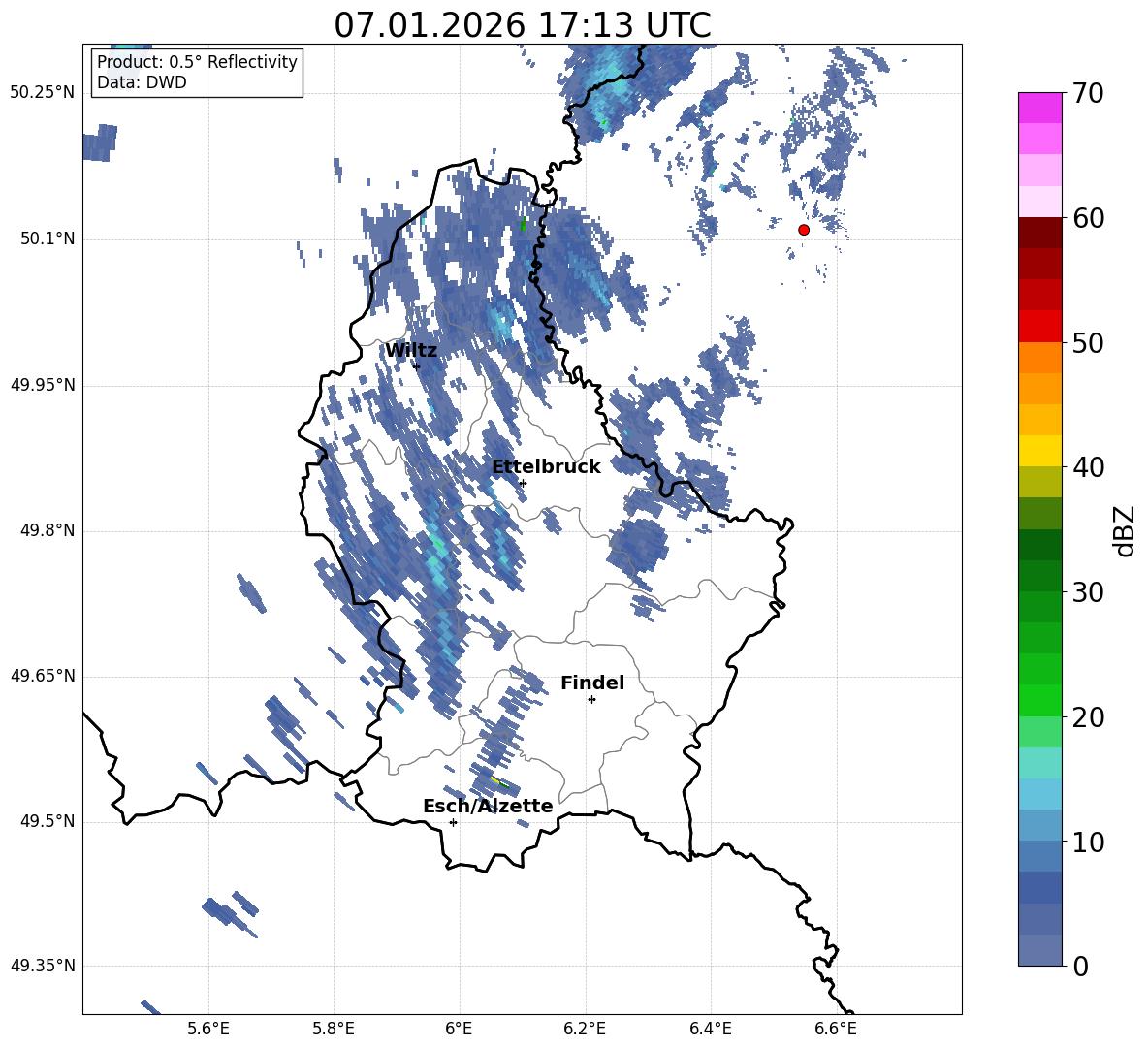Screen dimensions: 1148x1048
Task: Click the 6.4°E longitude label
Action: pos(710,1029)
